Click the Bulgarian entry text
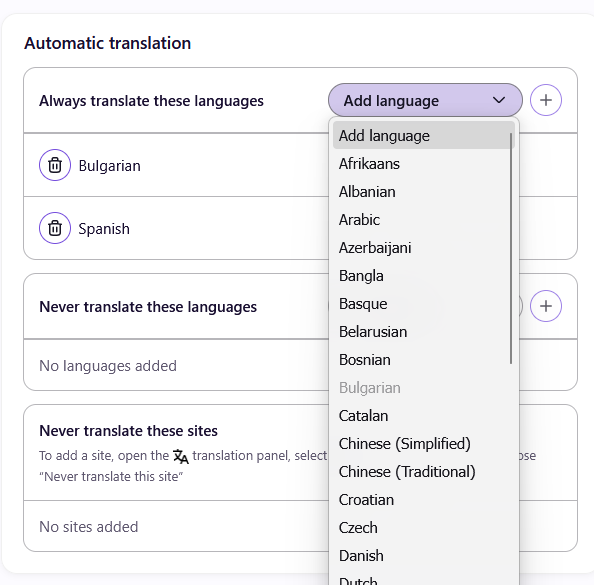This screenshot has width=594, height=585. tap(109, 166)
